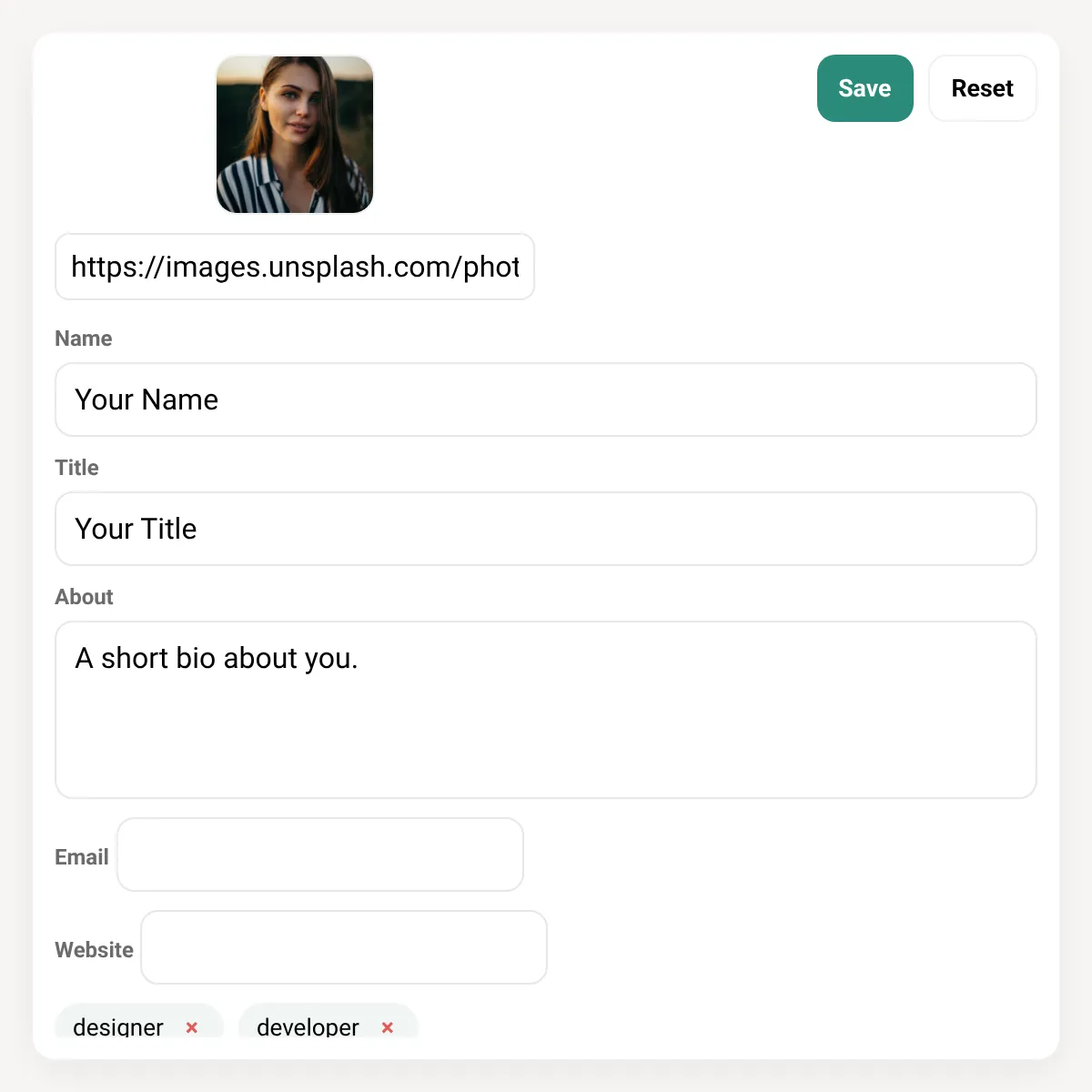Click the "A short bio about you." text
This screenshot has height=1092, width=1092.
point(217,658)
